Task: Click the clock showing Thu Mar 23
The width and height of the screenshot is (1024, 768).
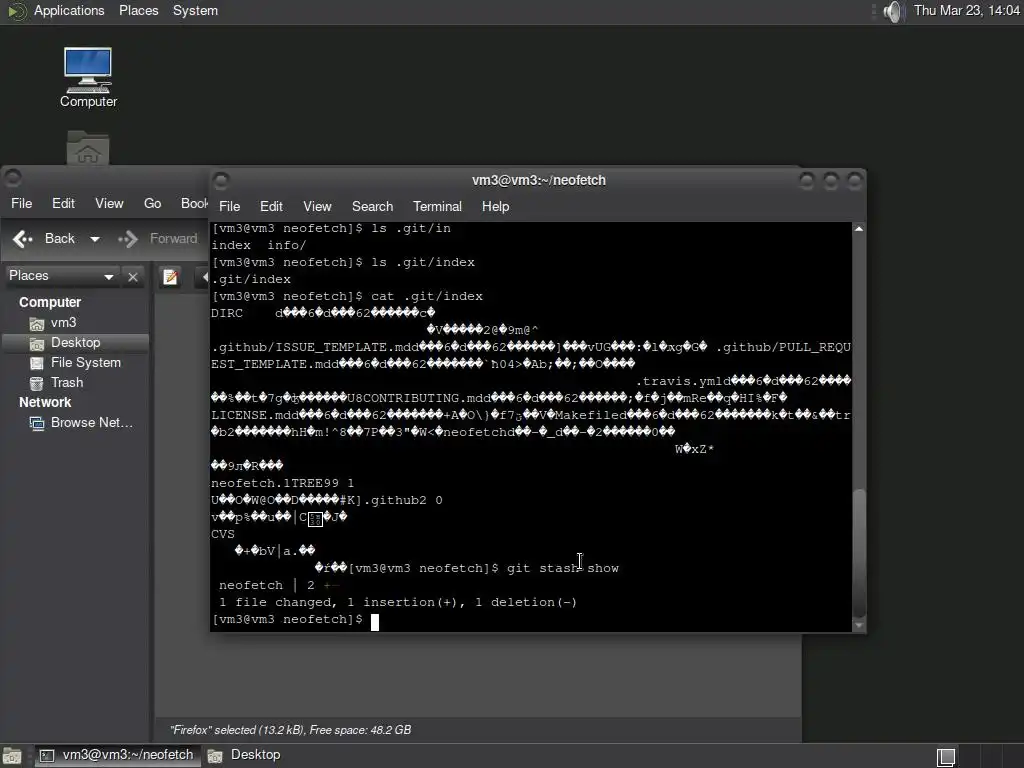Action: pyautogui.click(x=967, y=10)
